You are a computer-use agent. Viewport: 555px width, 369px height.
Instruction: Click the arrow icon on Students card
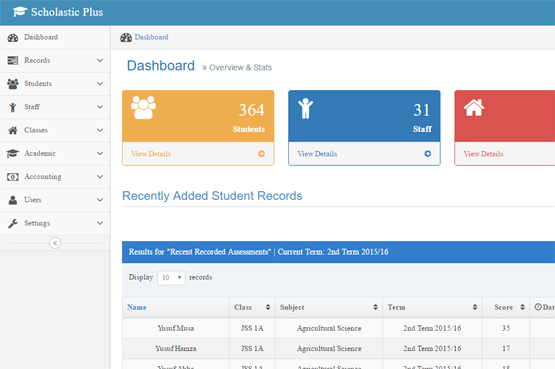(x=261, y=154)
